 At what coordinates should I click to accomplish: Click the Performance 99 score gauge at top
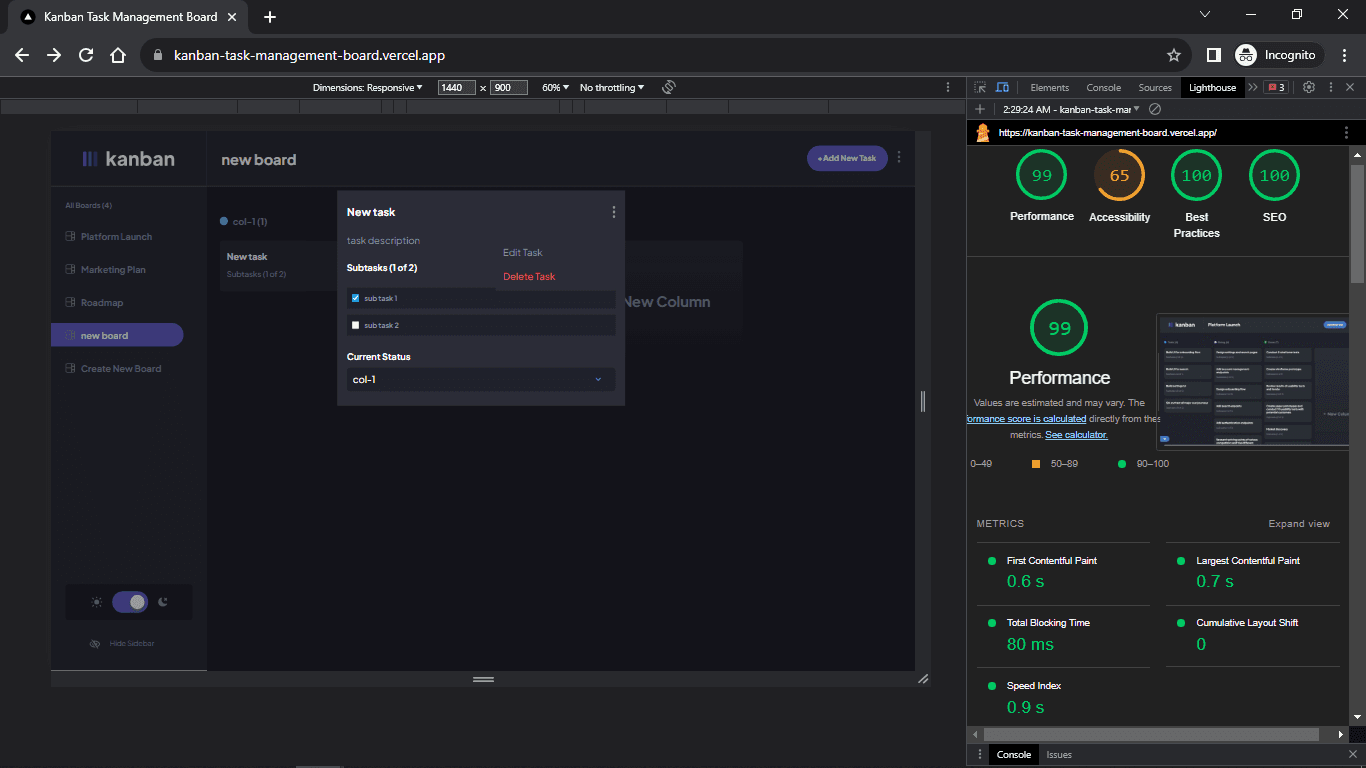(1042, 176)
